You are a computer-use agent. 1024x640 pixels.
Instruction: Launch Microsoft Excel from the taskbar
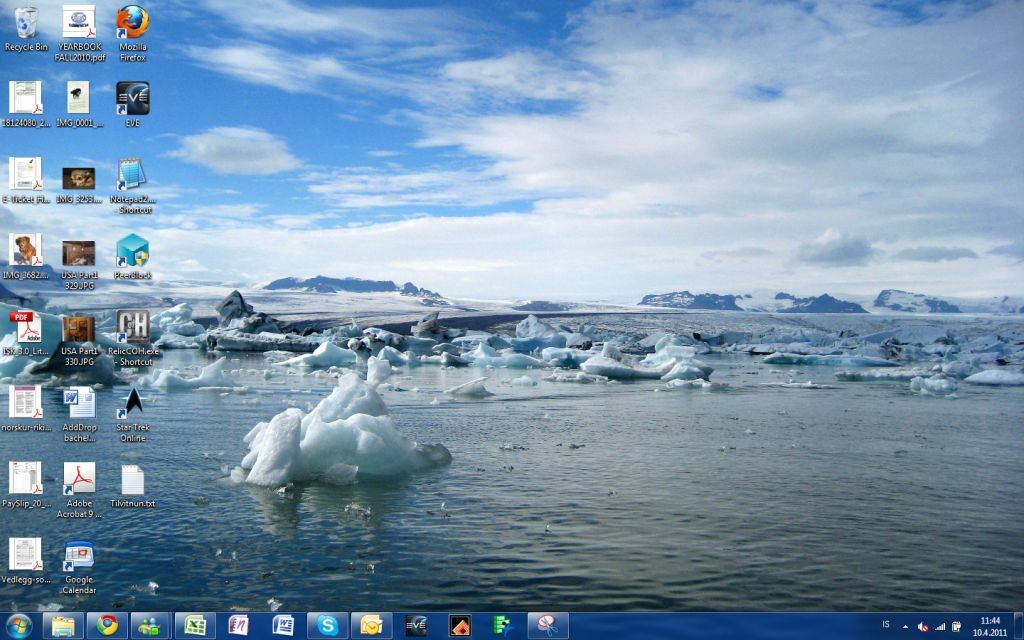[196, 626]
